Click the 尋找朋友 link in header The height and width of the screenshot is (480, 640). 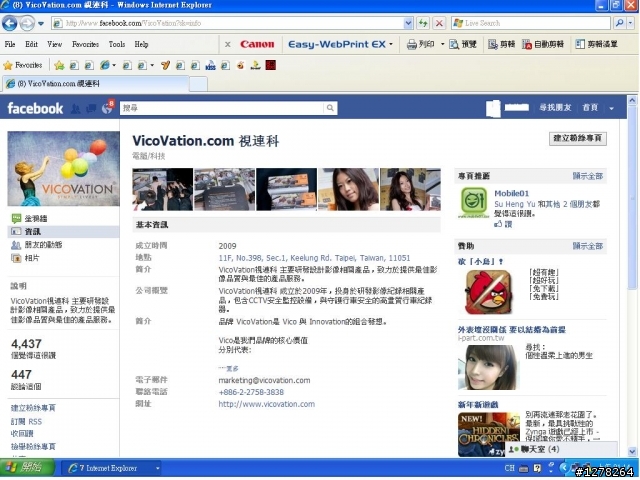555,108
